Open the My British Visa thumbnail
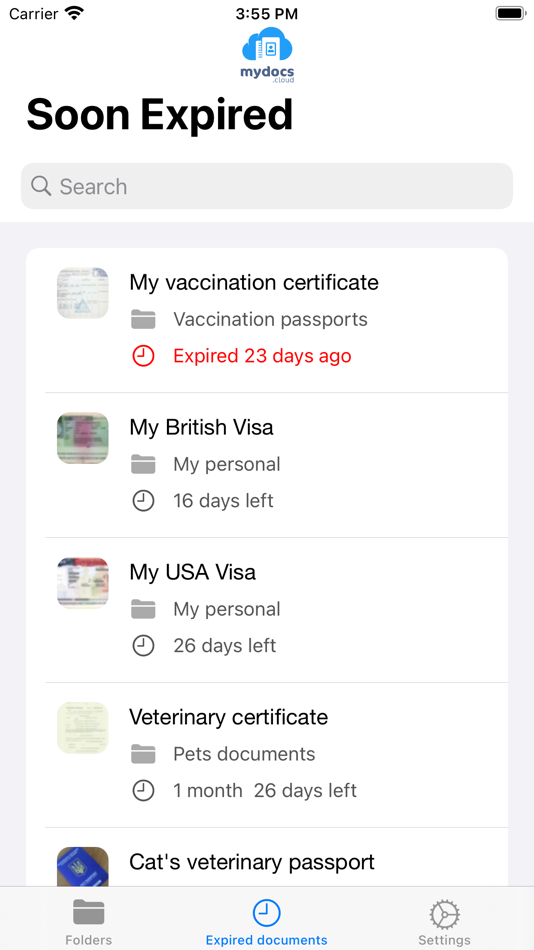The height and width of the screenshot is (950, 534). (x=82, y=438)
